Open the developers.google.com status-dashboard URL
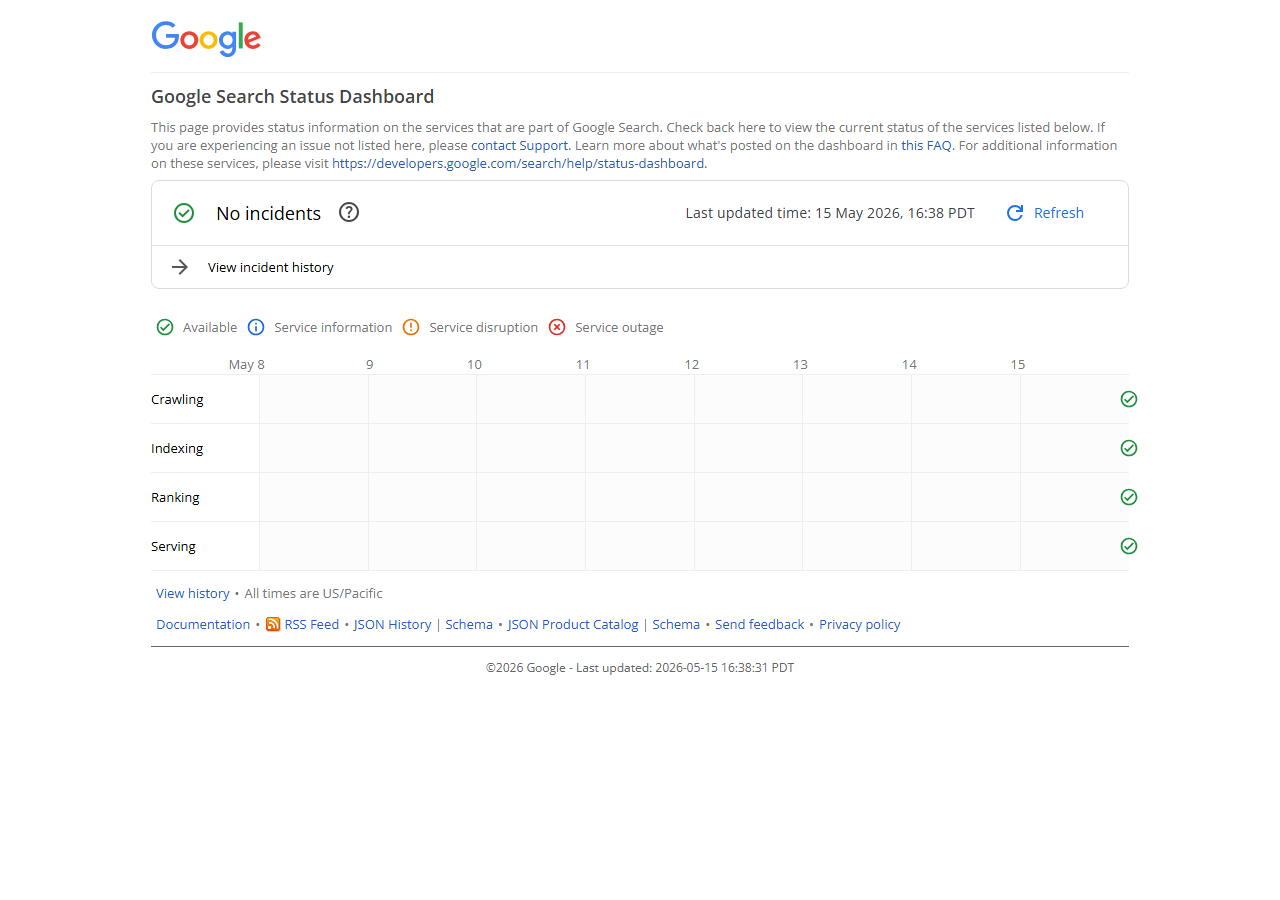This screenshot has height=900, width=1280. (518, 163)
